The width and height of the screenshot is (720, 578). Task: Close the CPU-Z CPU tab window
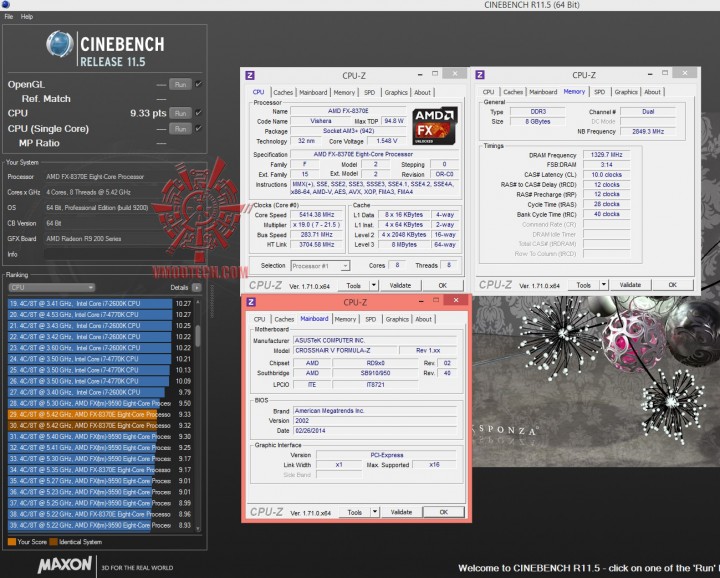[x=455, y=73]
